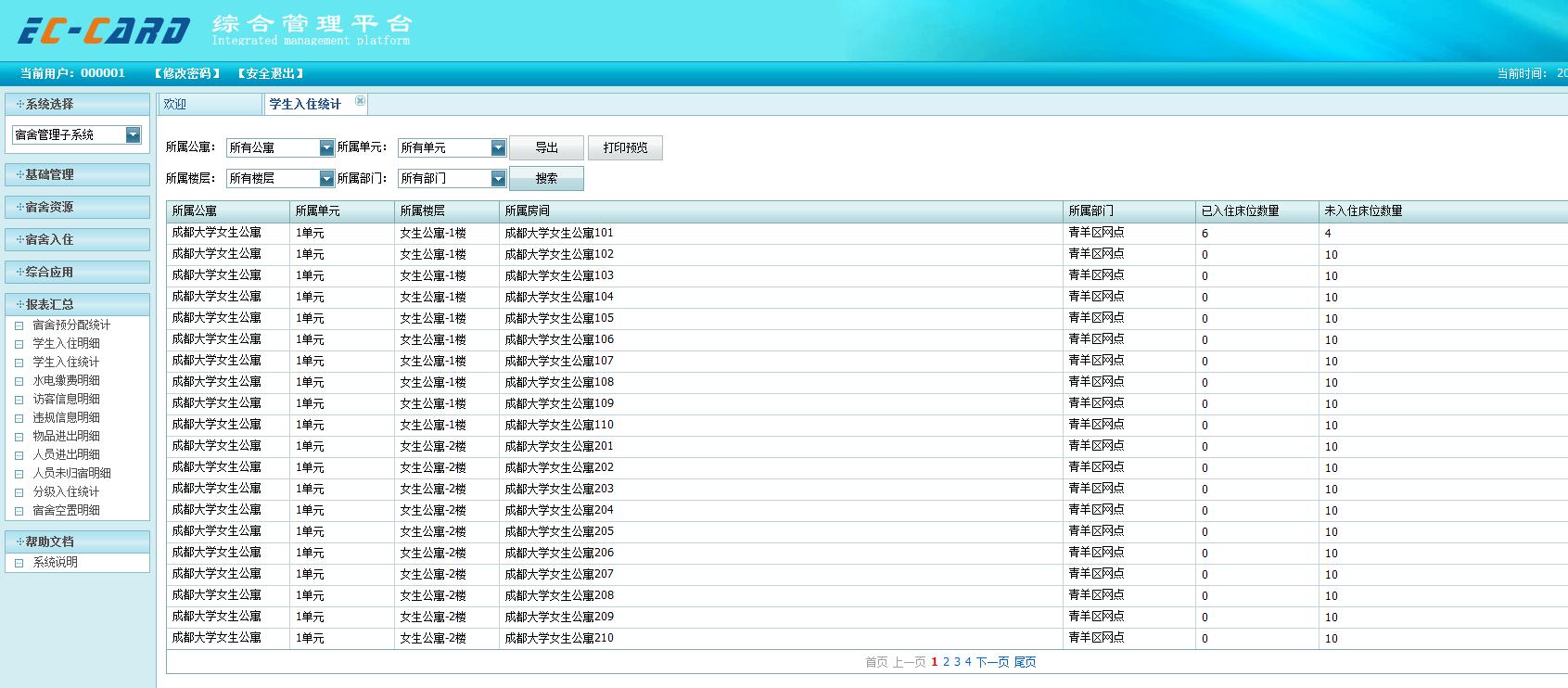Go to page 4 of results
The width and height of the screenshot is (1568, 688).
point(968,662)
